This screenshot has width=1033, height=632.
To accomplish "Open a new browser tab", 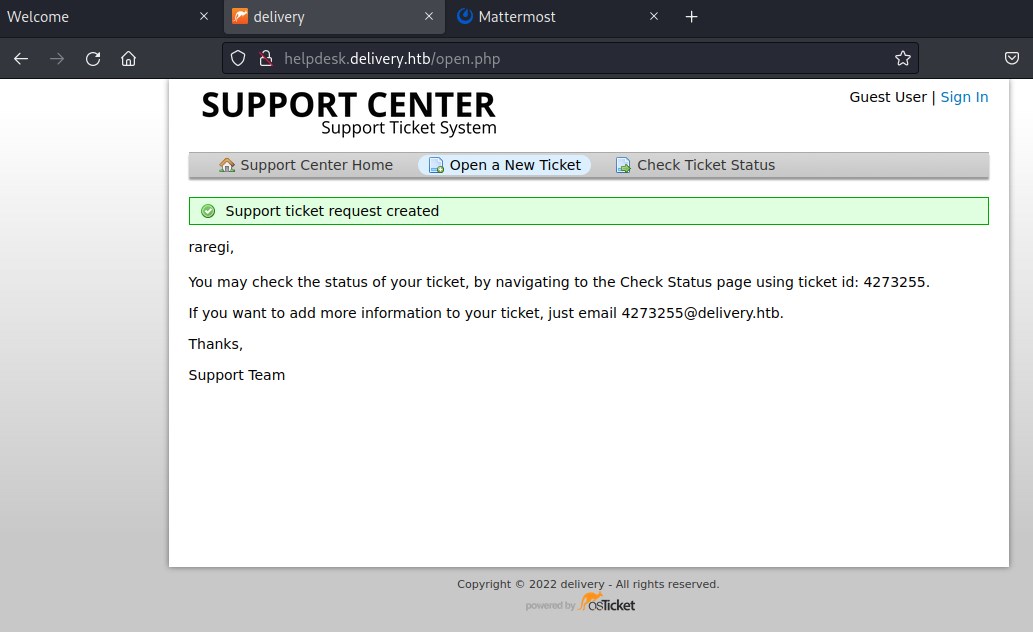I will click(691, 17).
